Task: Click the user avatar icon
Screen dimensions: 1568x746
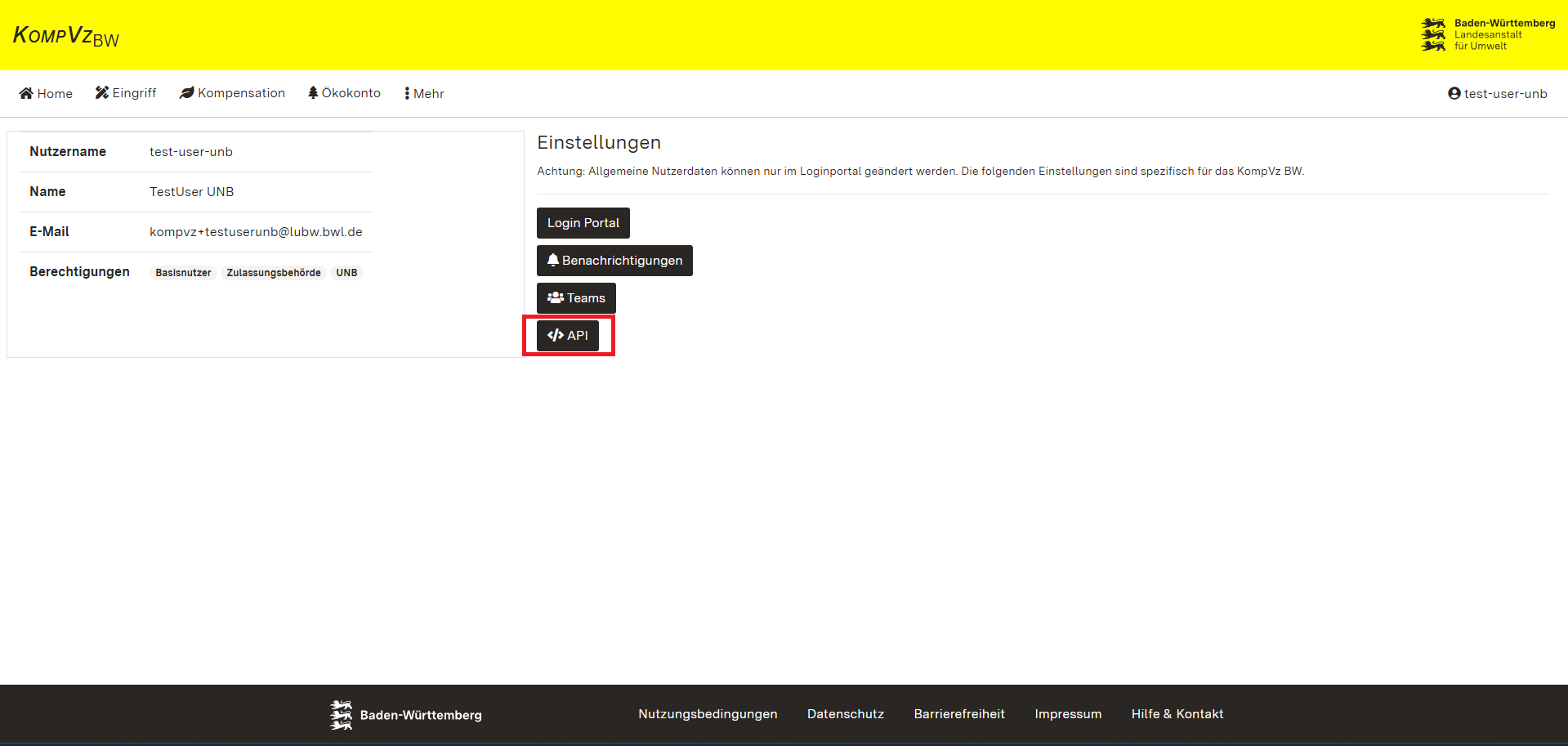Action: click(1454, 93)
